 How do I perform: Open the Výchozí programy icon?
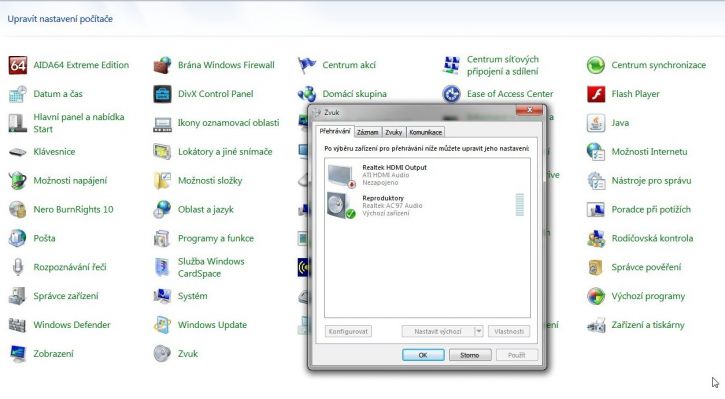click(596, 296)
